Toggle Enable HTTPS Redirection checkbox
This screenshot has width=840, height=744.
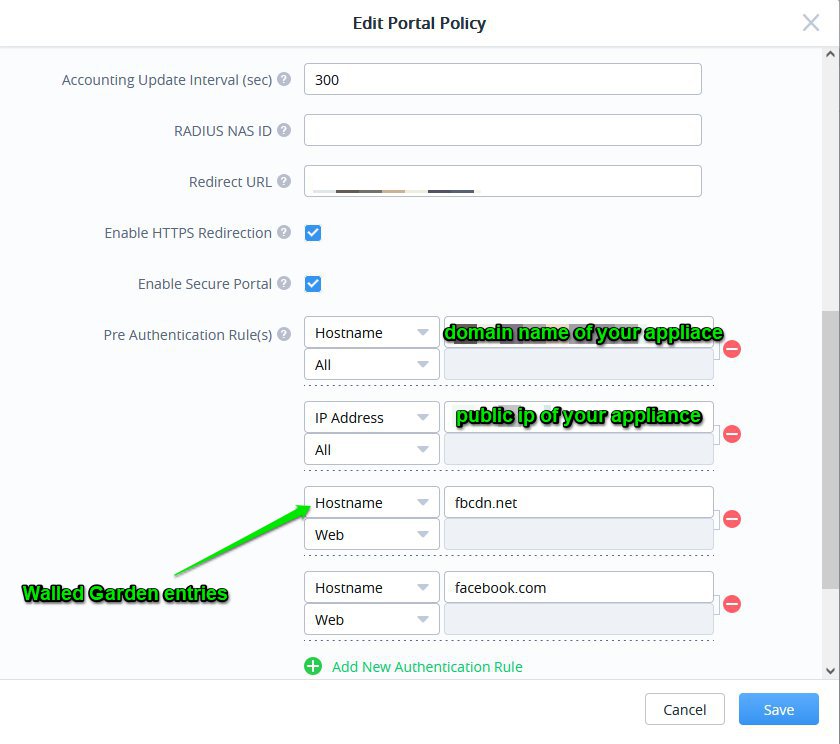pos(313,233)
